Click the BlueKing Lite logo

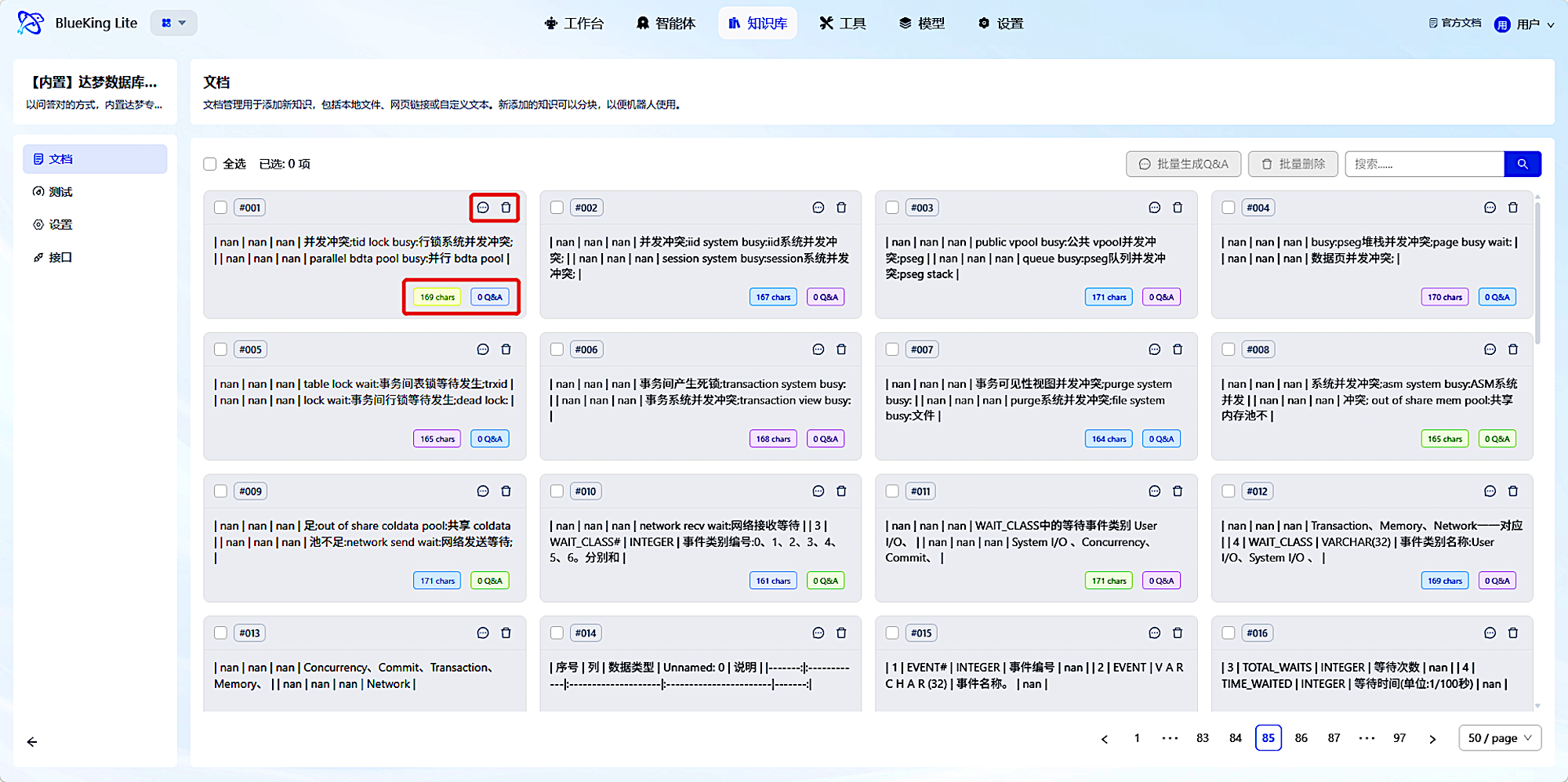(x=31, y=23)
